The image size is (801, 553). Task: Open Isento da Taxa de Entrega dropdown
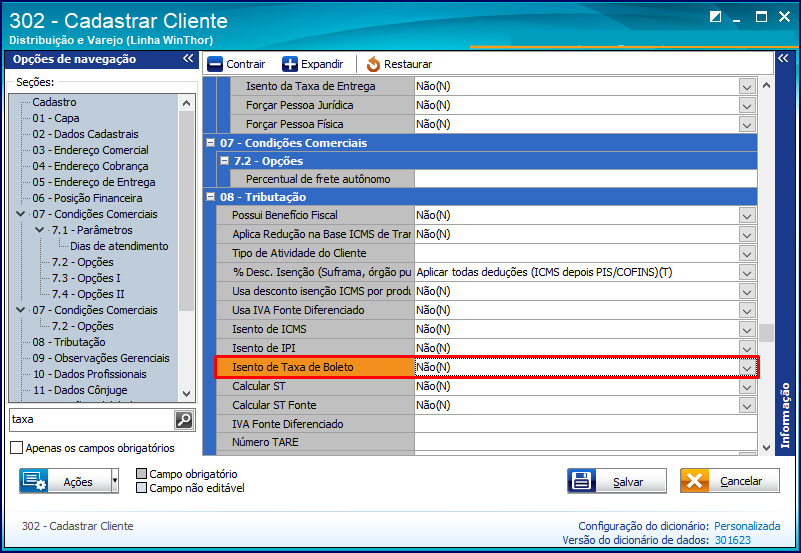747,87
